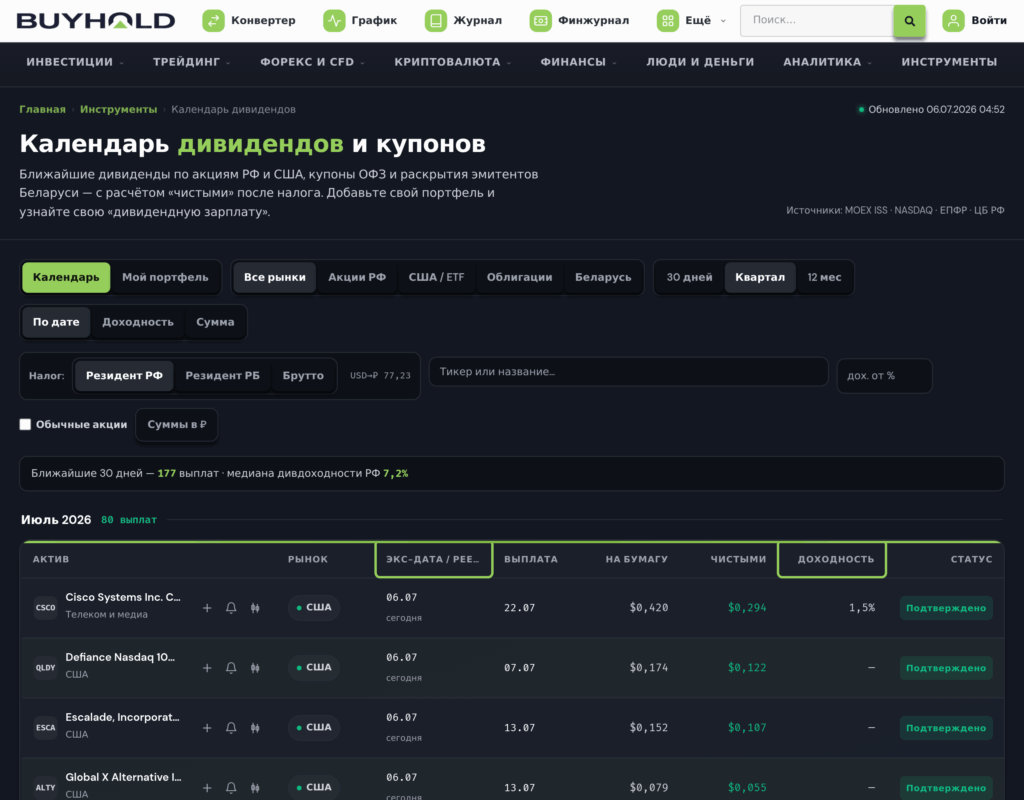Open candlestick chart icon for Cisco Systems
Viewport: 1024px width, 800px height.
255,608
